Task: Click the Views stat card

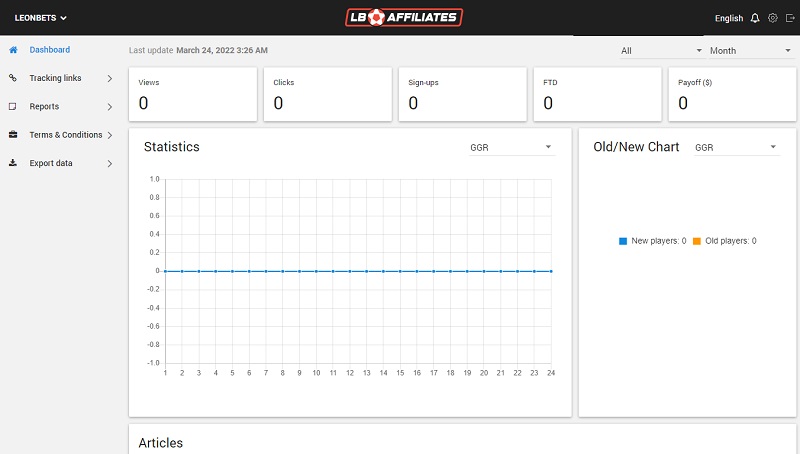Action: 193,94
